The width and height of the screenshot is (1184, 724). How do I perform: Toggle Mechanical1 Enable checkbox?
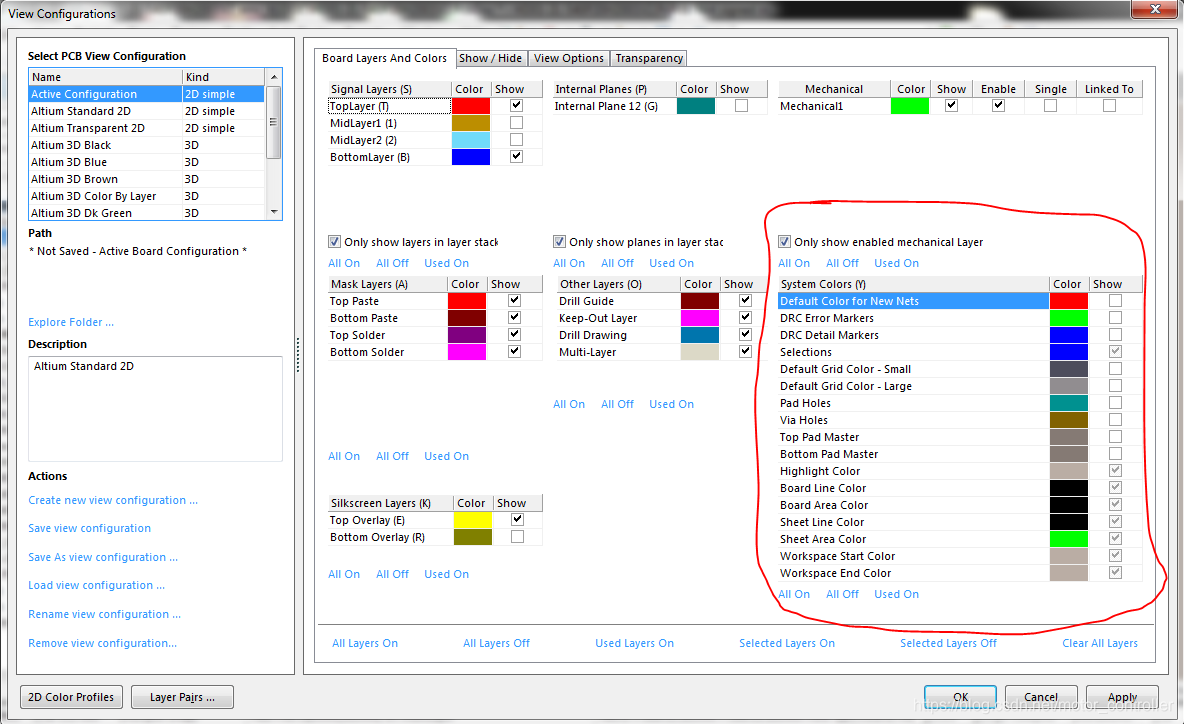[x=998, y=106]
